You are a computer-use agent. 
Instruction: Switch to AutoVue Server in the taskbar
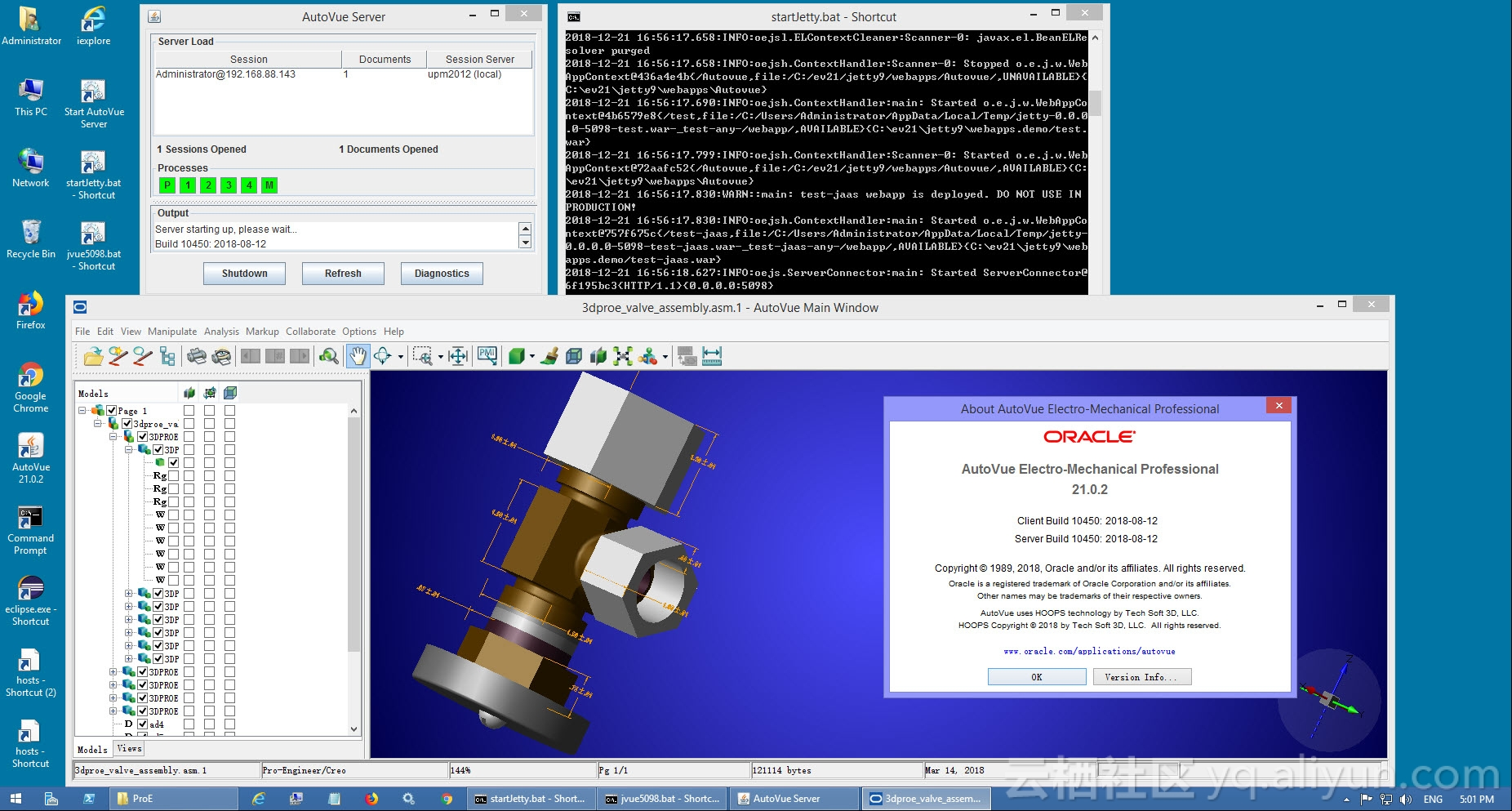tap(794, 799)
